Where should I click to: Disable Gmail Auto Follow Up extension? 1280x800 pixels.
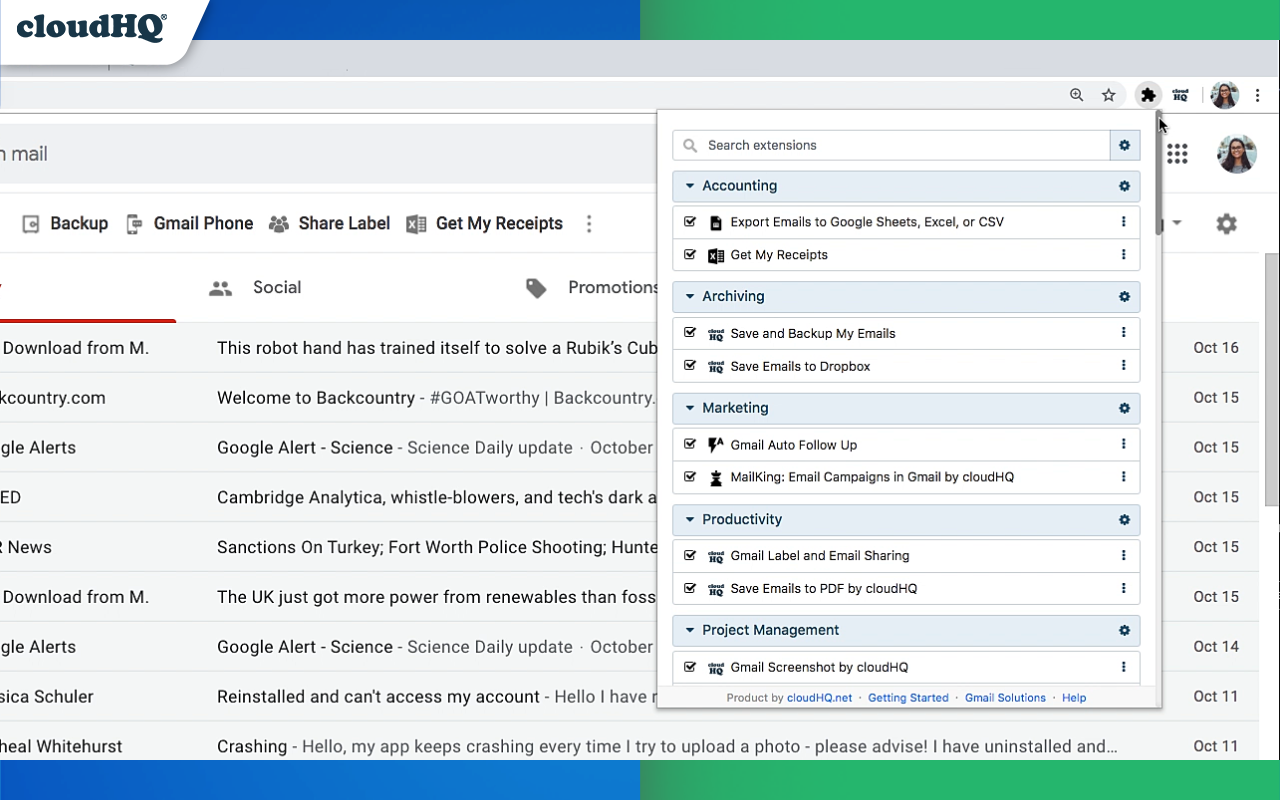point(690,444)
